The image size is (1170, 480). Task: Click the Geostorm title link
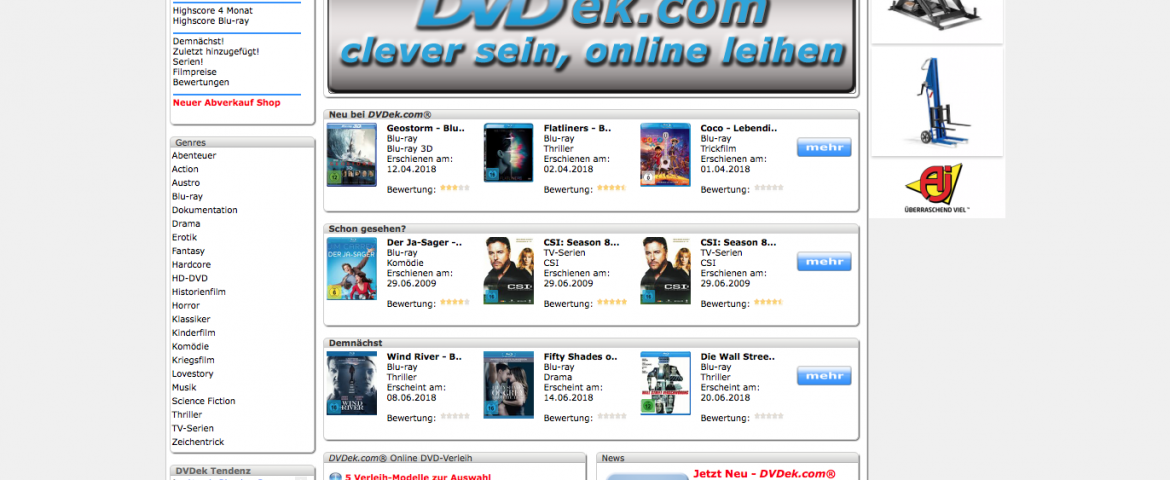pyautogui.click(x=425, y=128)
